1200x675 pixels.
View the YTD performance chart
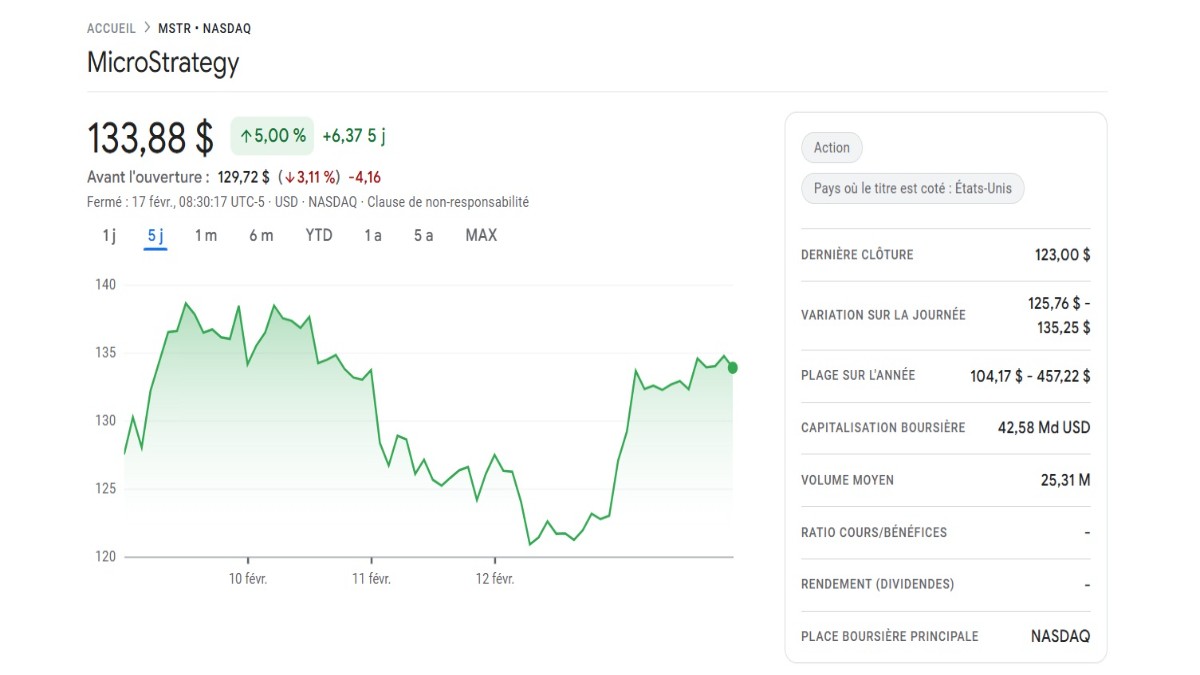point(318,235)
